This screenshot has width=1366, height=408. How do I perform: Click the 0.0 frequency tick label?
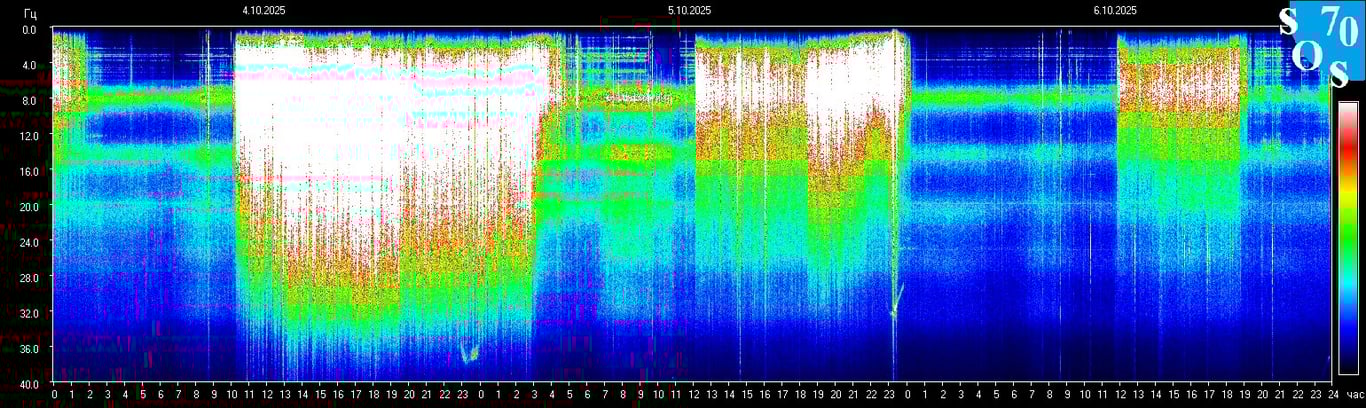[x=29, y=30]
